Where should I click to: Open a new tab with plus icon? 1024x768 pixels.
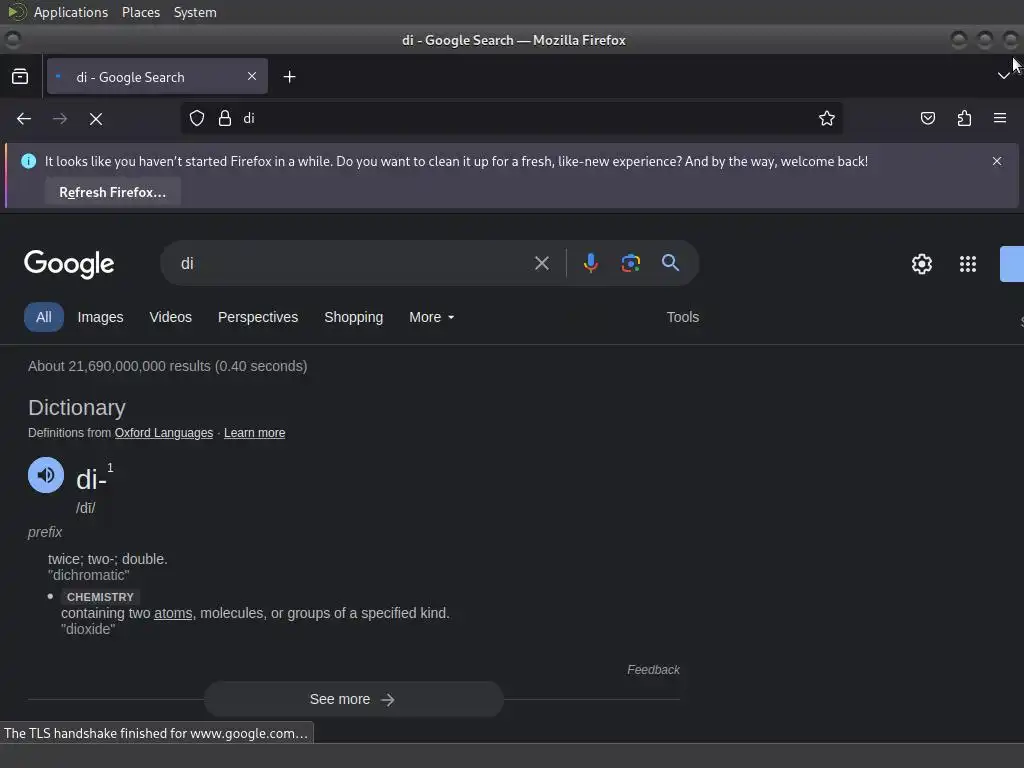tap(289, 77)
